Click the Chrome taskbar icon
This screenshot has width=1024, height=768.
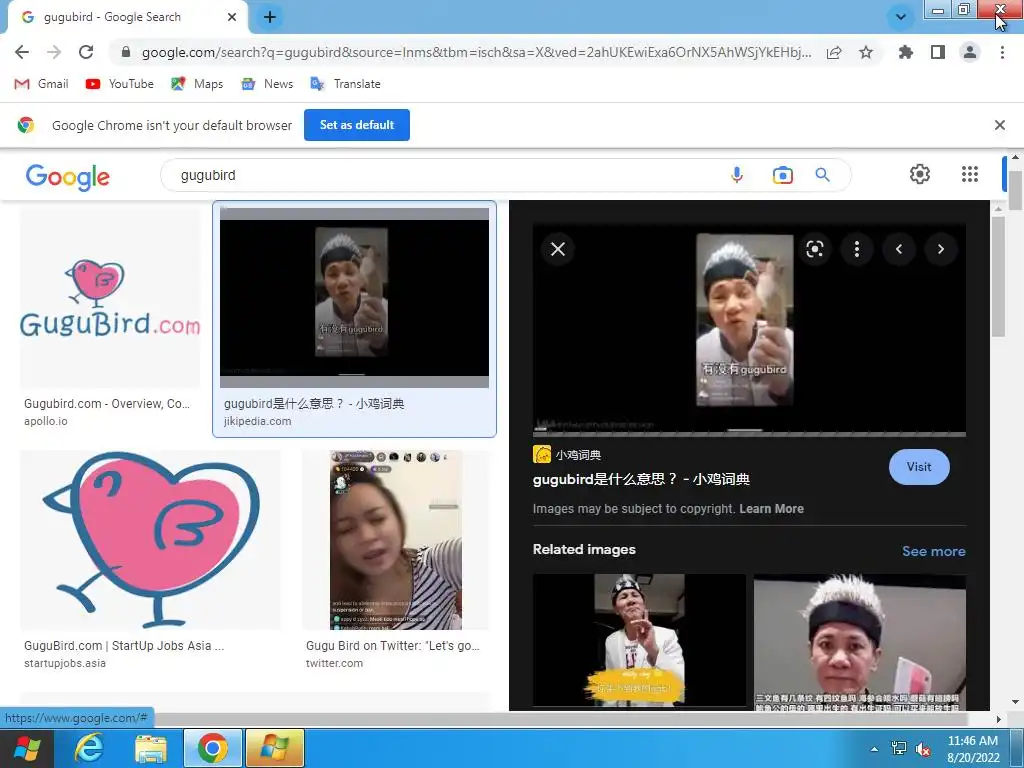tap(212, 748)
